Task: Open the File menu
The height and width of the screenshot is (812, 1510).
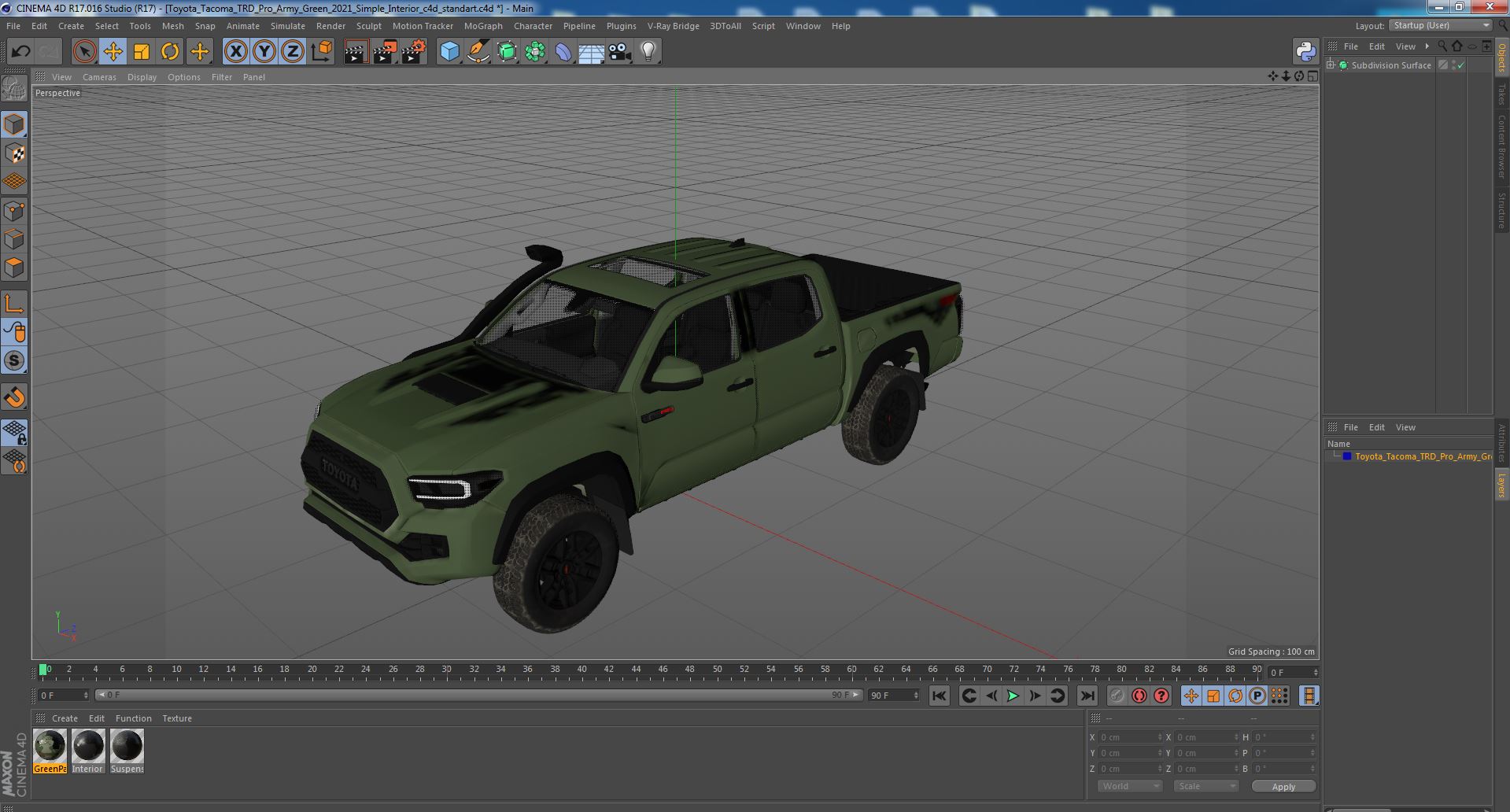Action: click(13, 26)
